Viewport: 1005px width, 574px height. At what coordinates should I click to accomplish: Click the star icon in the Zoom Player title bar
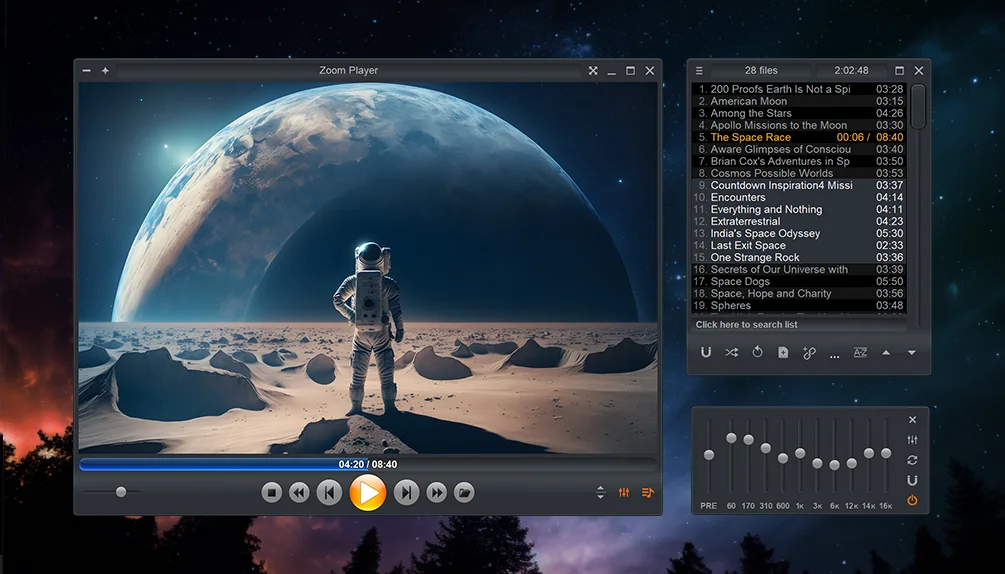click(105, 70)
